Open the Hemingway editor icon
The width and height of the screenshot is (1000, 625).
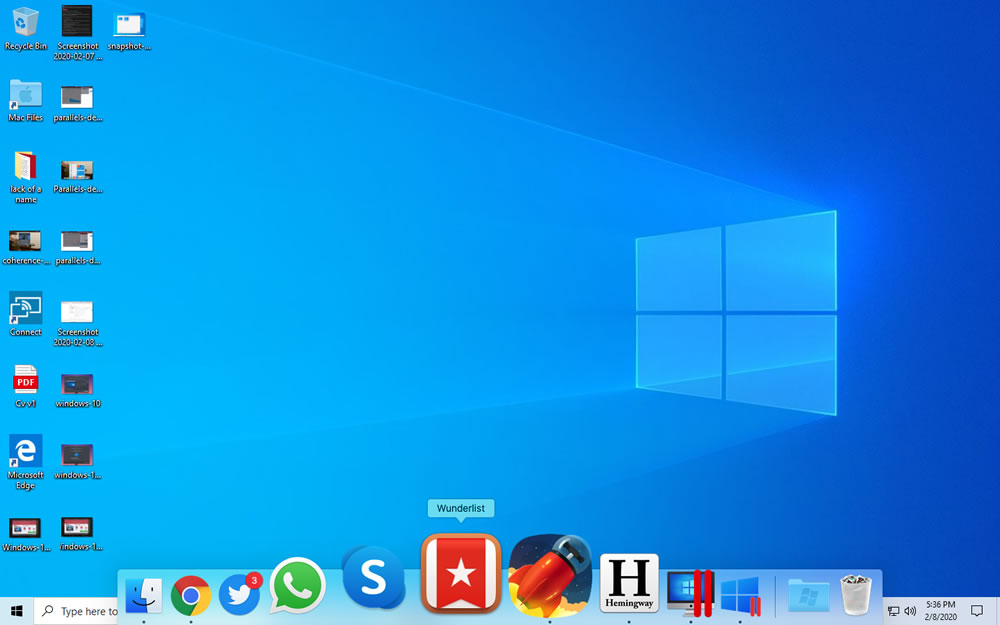(629, 584)
